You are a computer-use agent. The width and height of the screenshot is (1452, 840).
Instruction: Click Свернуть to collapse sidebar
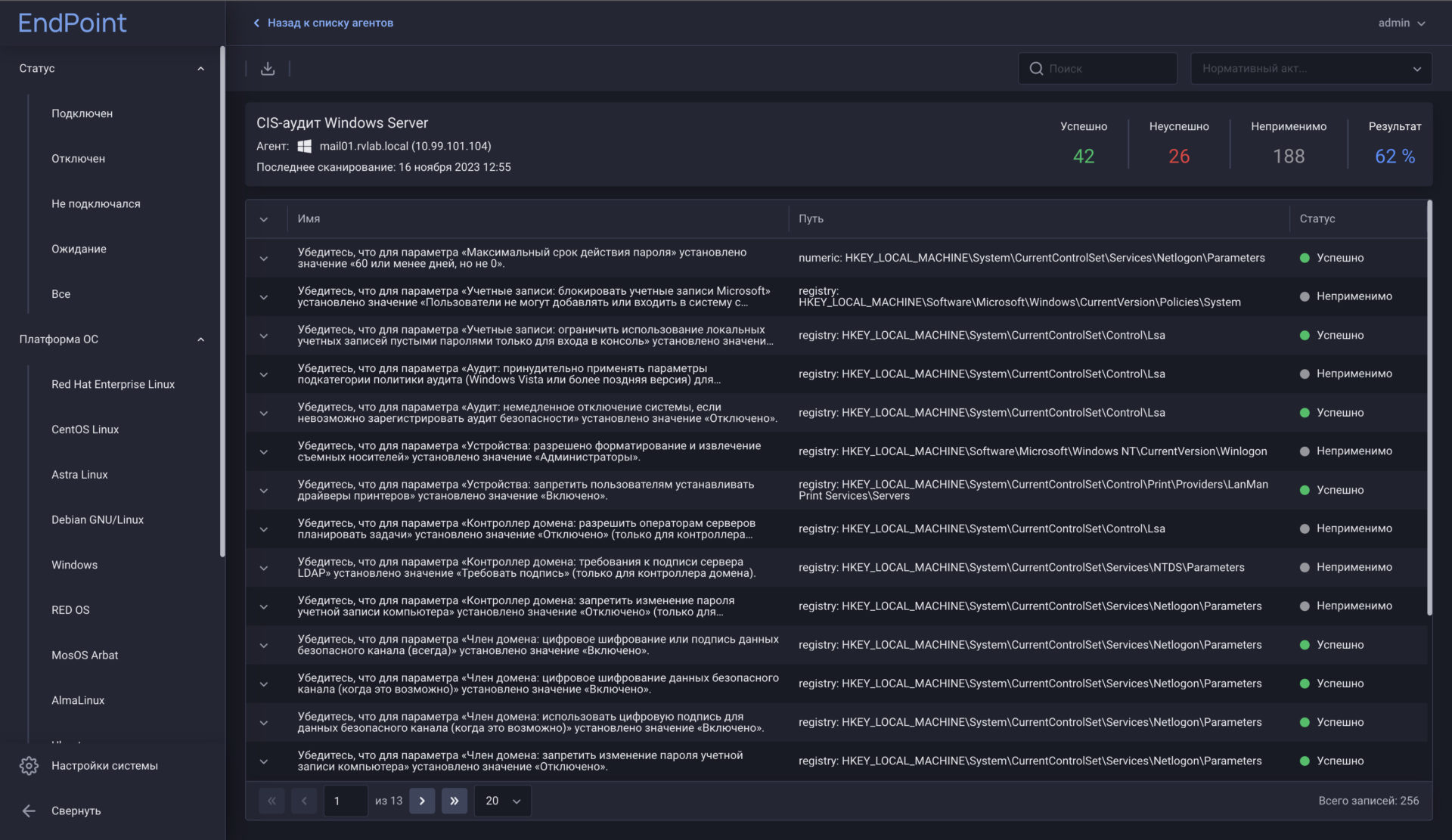pos(76,811)
